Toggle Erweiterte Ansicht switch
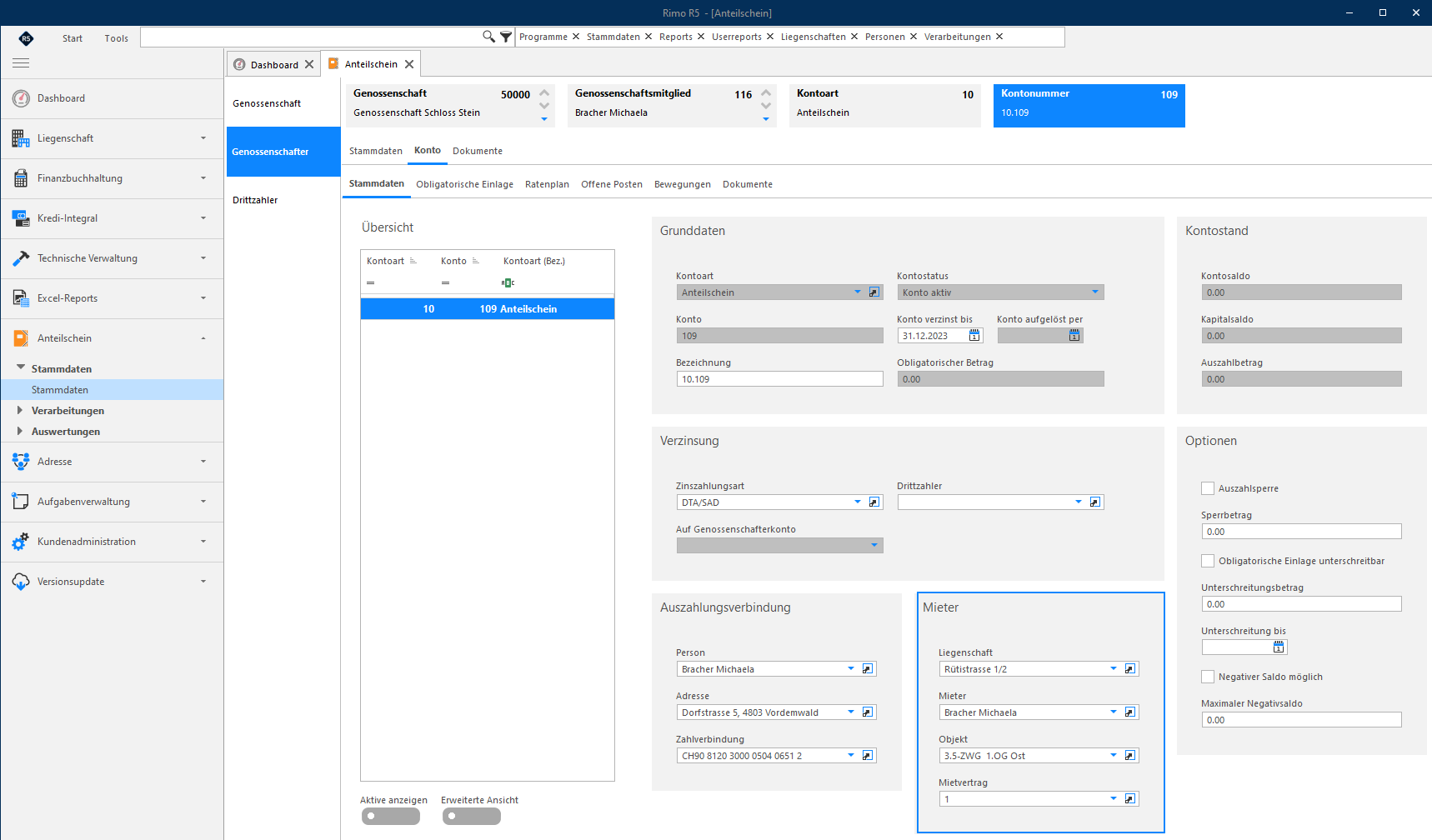This screenshot has height=840, width=1432. tap(472, 817)
